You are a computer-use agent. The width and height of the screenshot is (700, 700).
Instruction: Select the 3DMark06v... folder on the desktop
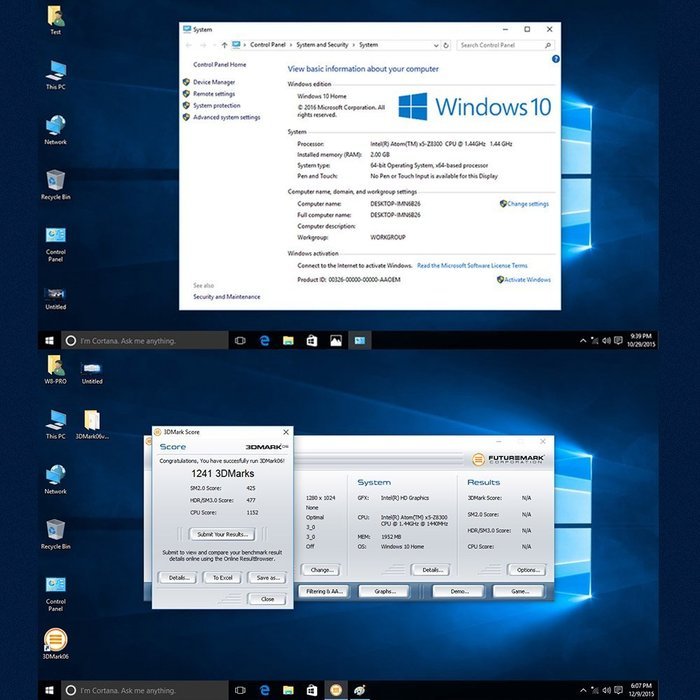point(92,424)
